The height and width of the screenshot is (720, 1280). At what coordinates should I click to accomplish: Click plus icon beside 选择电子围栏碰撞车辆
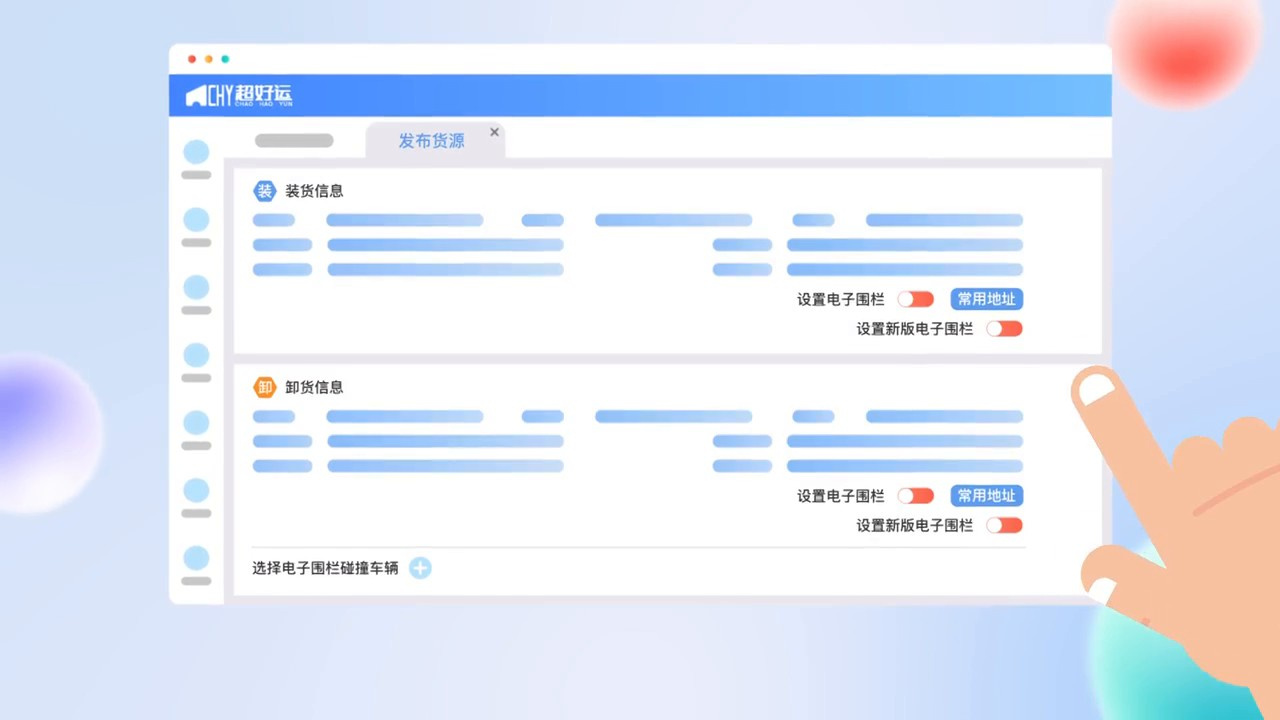tap(421, 568)
